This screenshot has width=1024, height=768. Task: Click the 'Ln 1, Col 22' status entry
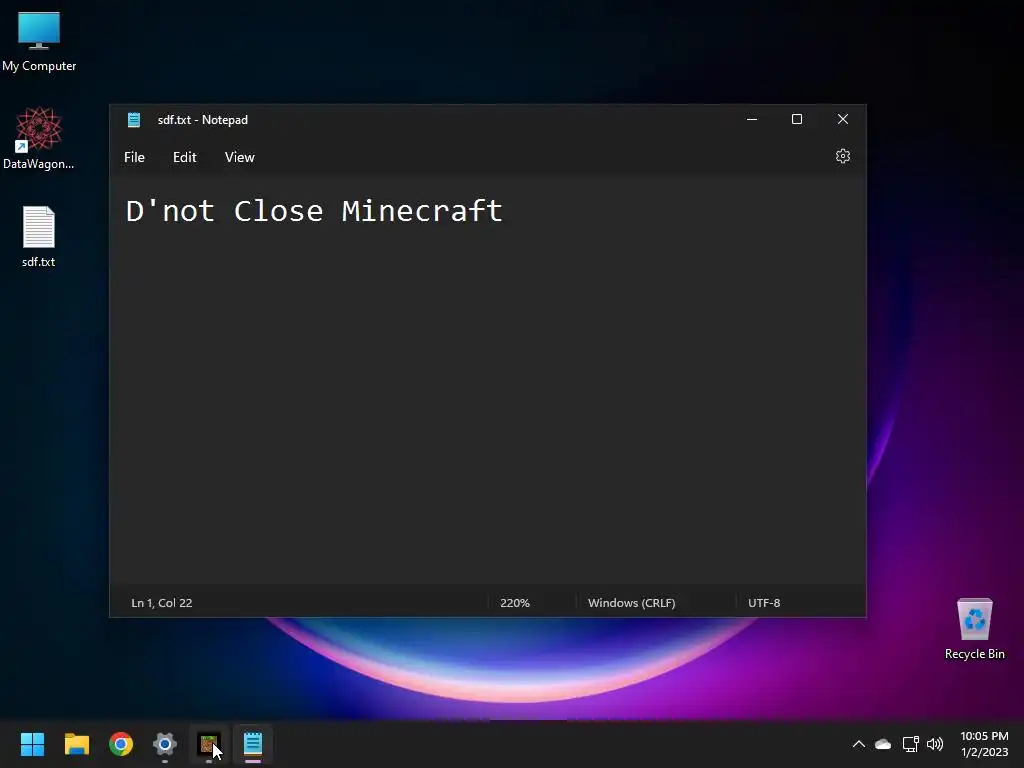pyautogui.click(x=162, y=603)
